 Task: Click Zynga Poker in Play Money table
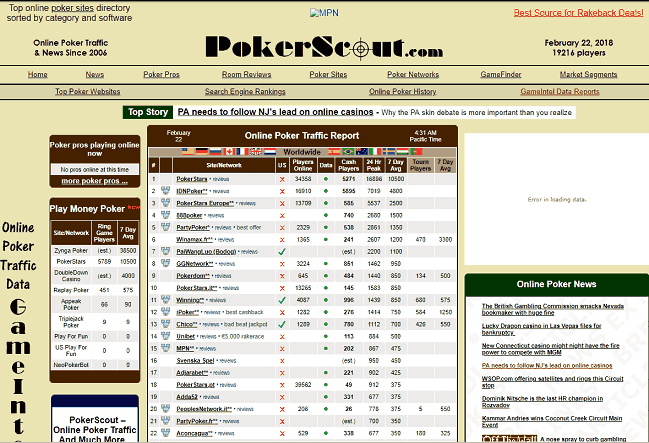tap(71, 250)
